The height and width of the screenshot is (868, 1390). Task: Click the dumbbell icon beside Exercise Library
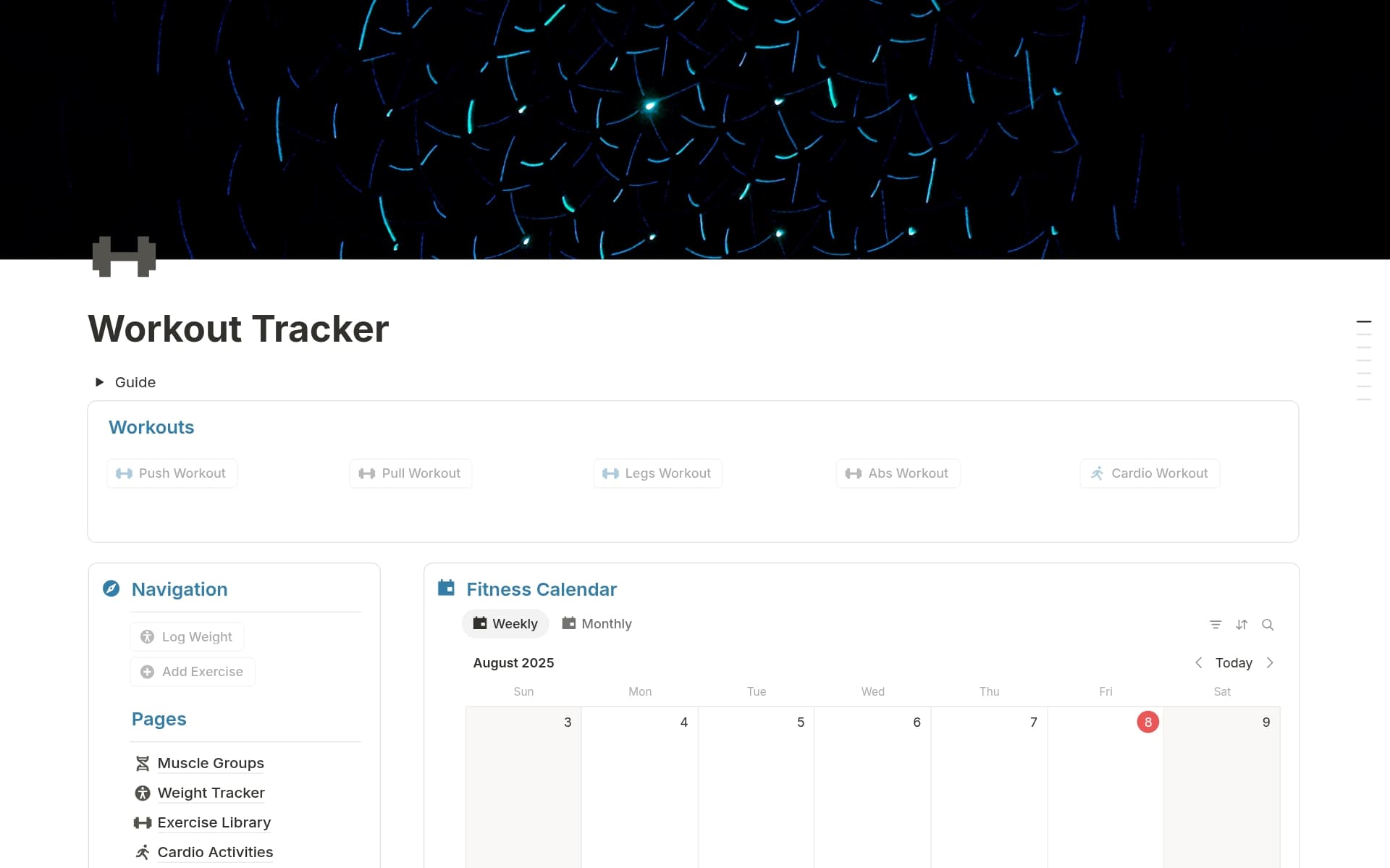pyautogui.click(x=143, y=822)
